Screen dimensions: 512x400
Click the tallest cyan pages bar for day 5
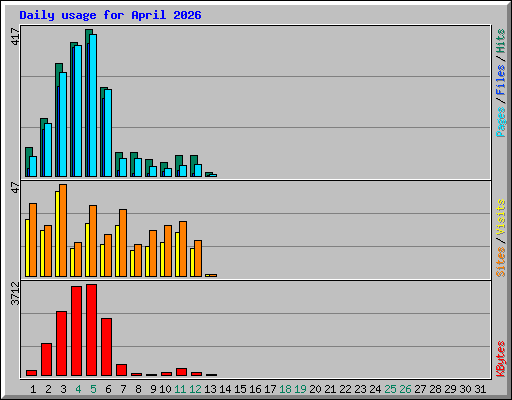pyautogui.click(x=93, y=105)
